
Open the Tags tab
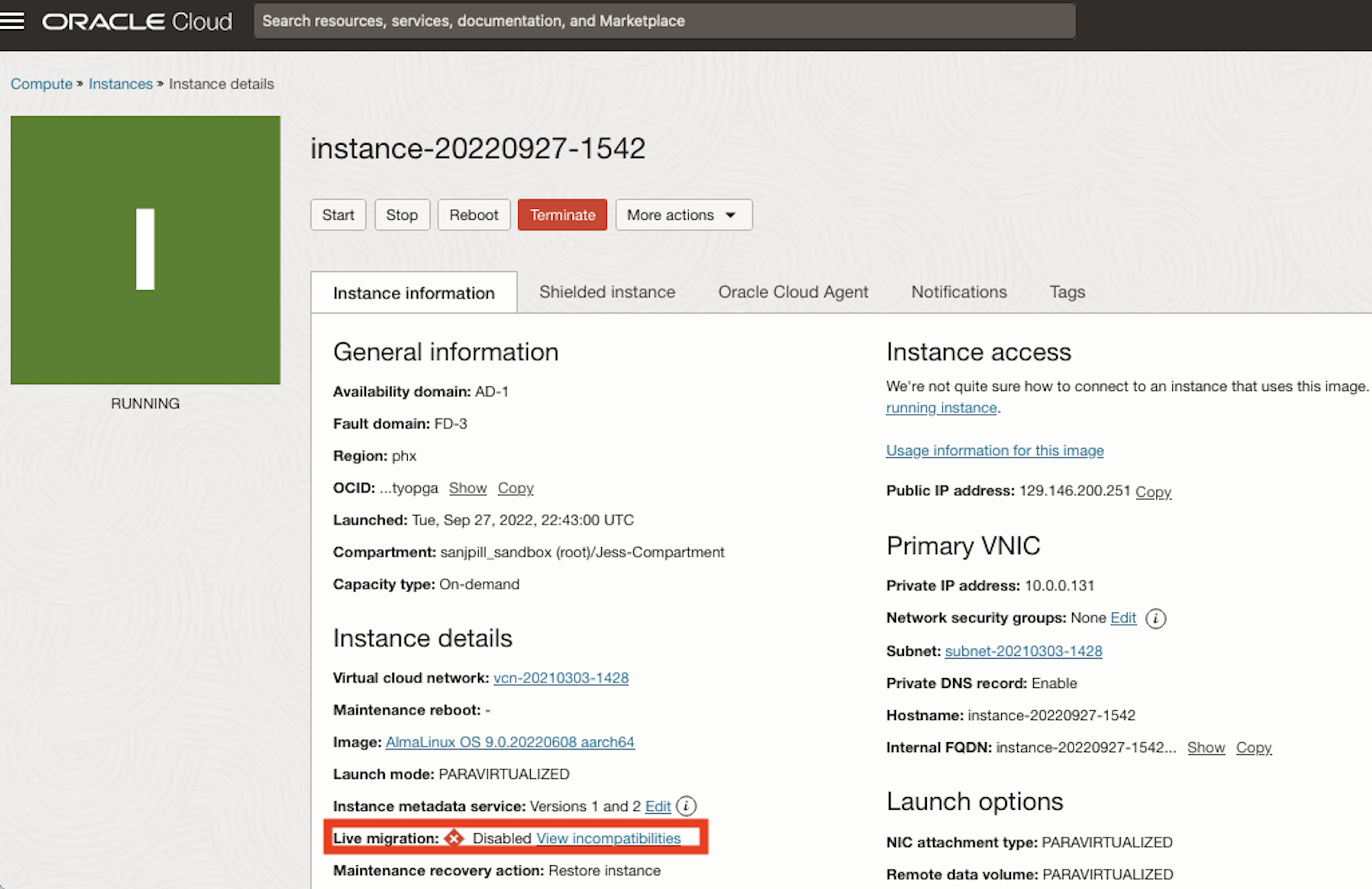[1067, 292]
